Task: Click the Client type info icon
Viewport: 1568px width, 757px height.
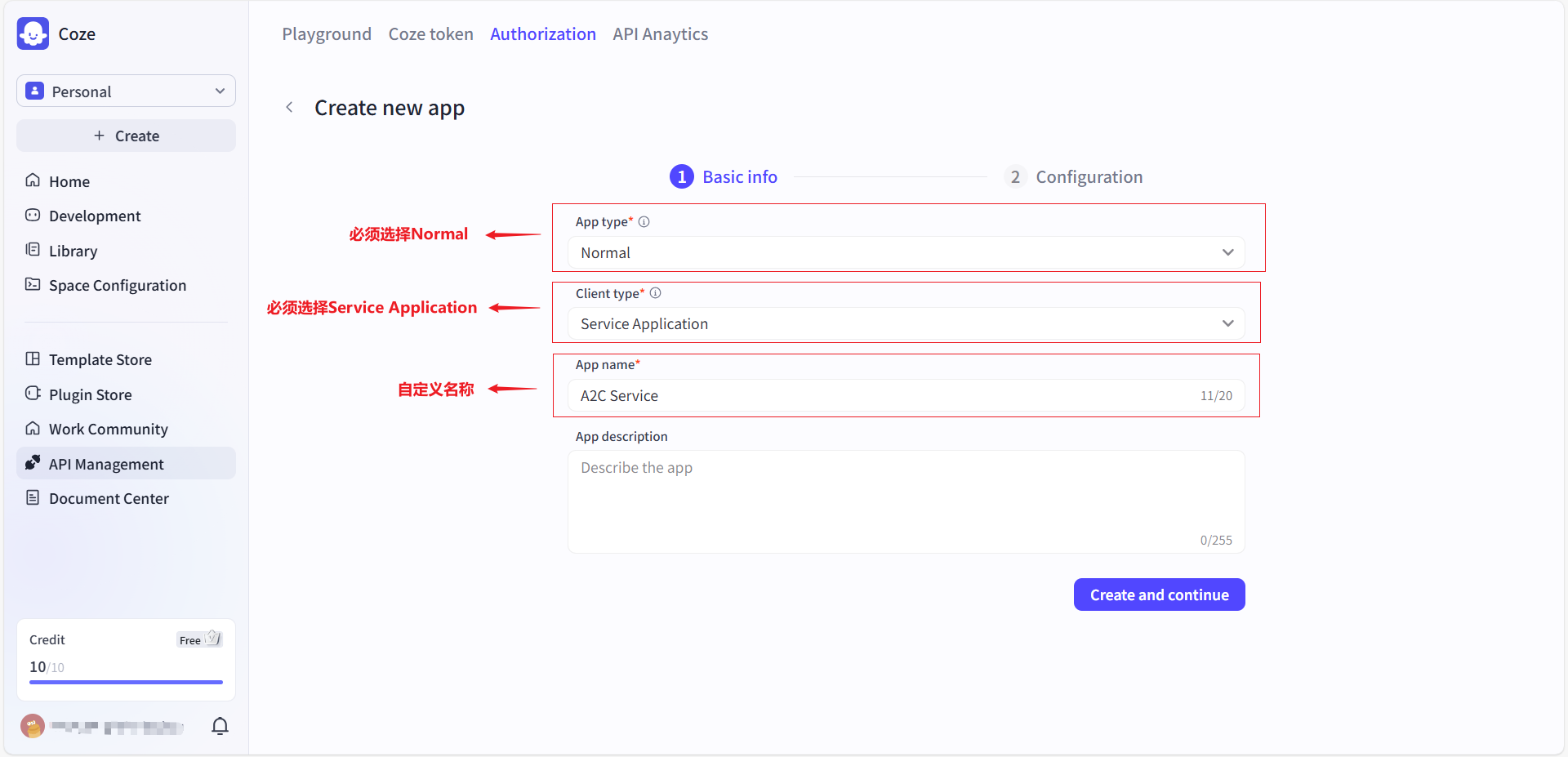Action: click(655, 293)
